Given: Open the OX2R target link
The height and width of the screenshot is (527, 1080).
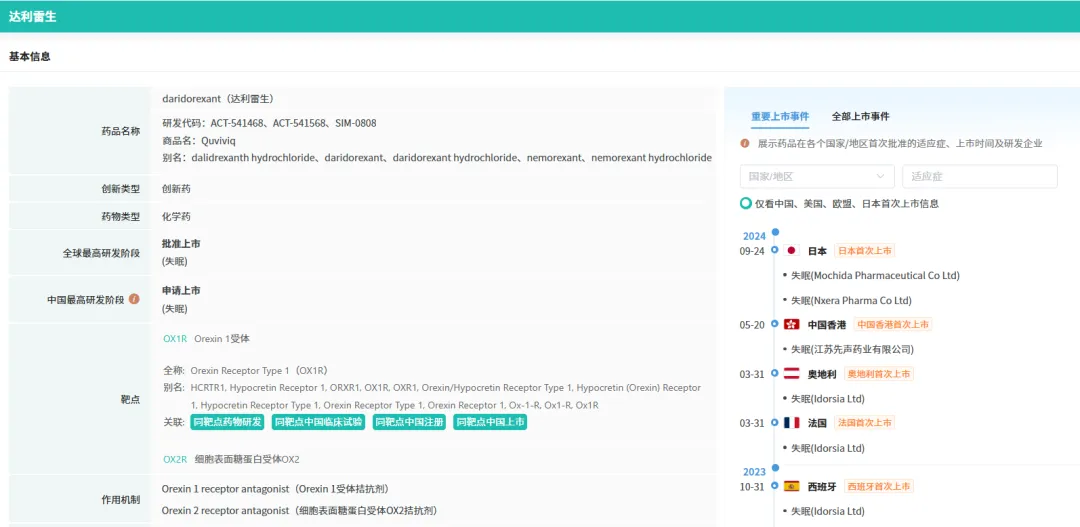Looking at the screenshot, I should (175, 459).
